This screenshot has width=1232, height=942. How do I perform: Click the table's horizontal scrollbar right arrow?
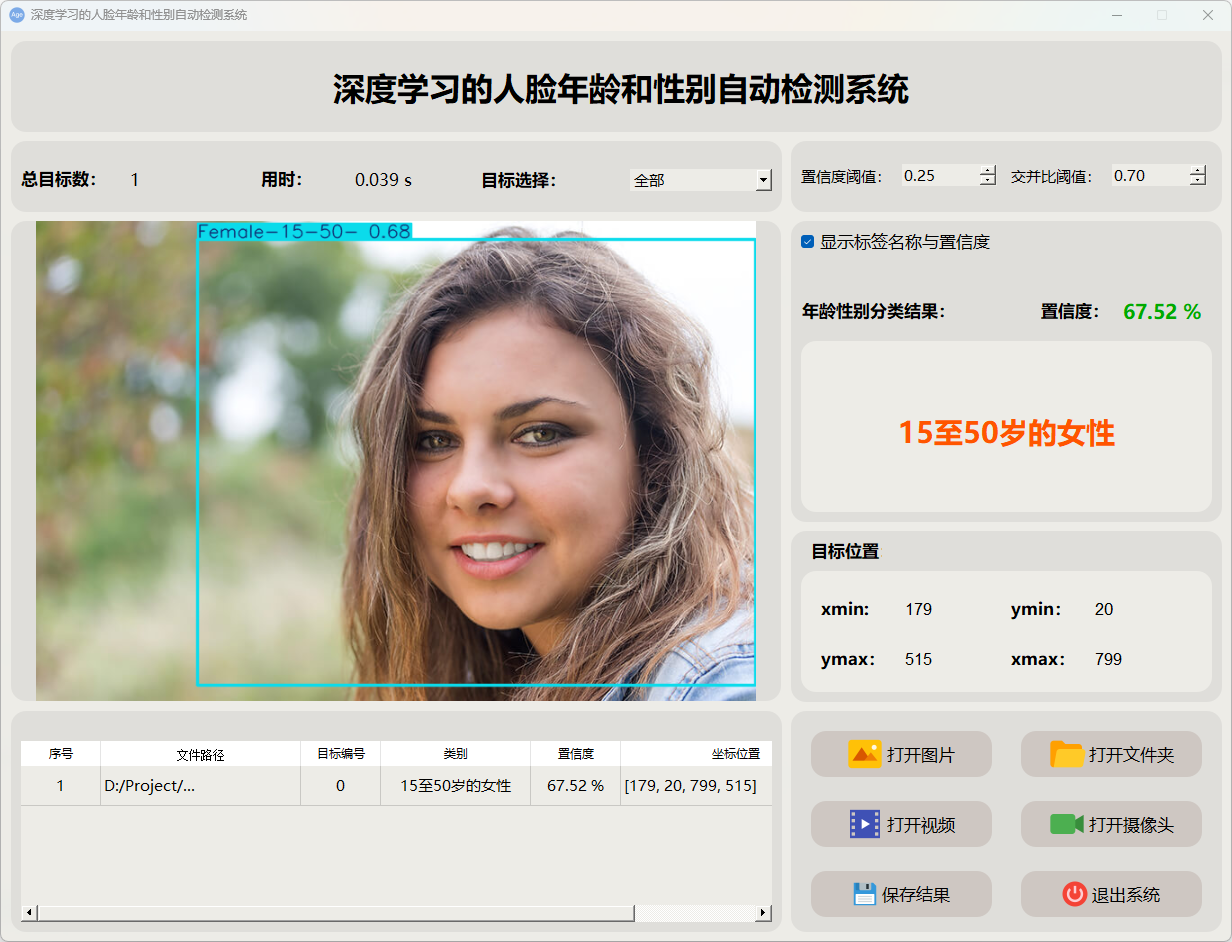[x=763, y=912]
